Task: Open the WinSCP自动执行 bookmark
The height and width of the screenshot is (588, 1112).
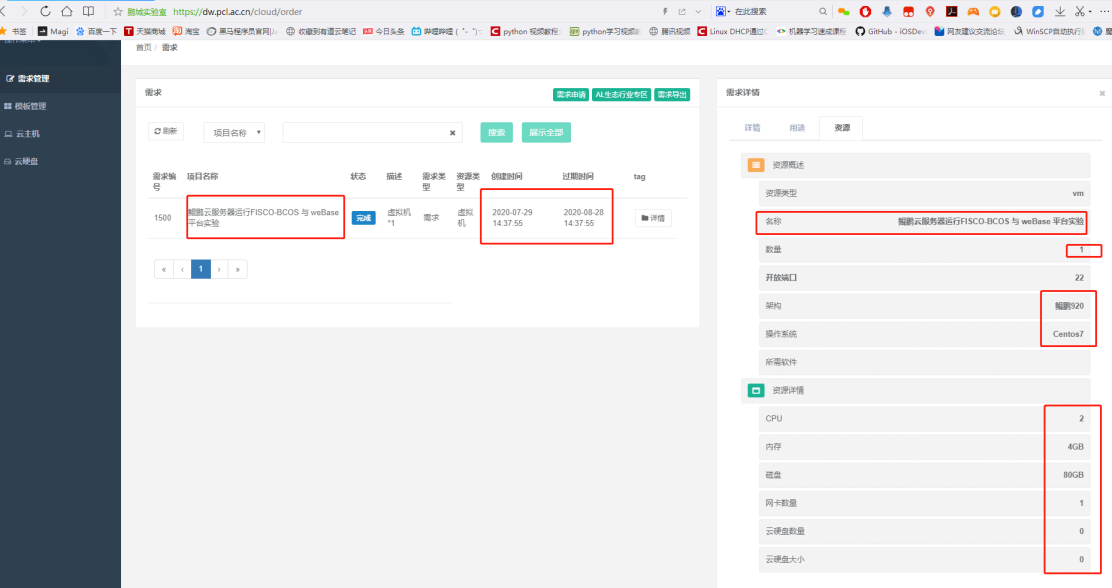Action: click(x=1048, y=31)
